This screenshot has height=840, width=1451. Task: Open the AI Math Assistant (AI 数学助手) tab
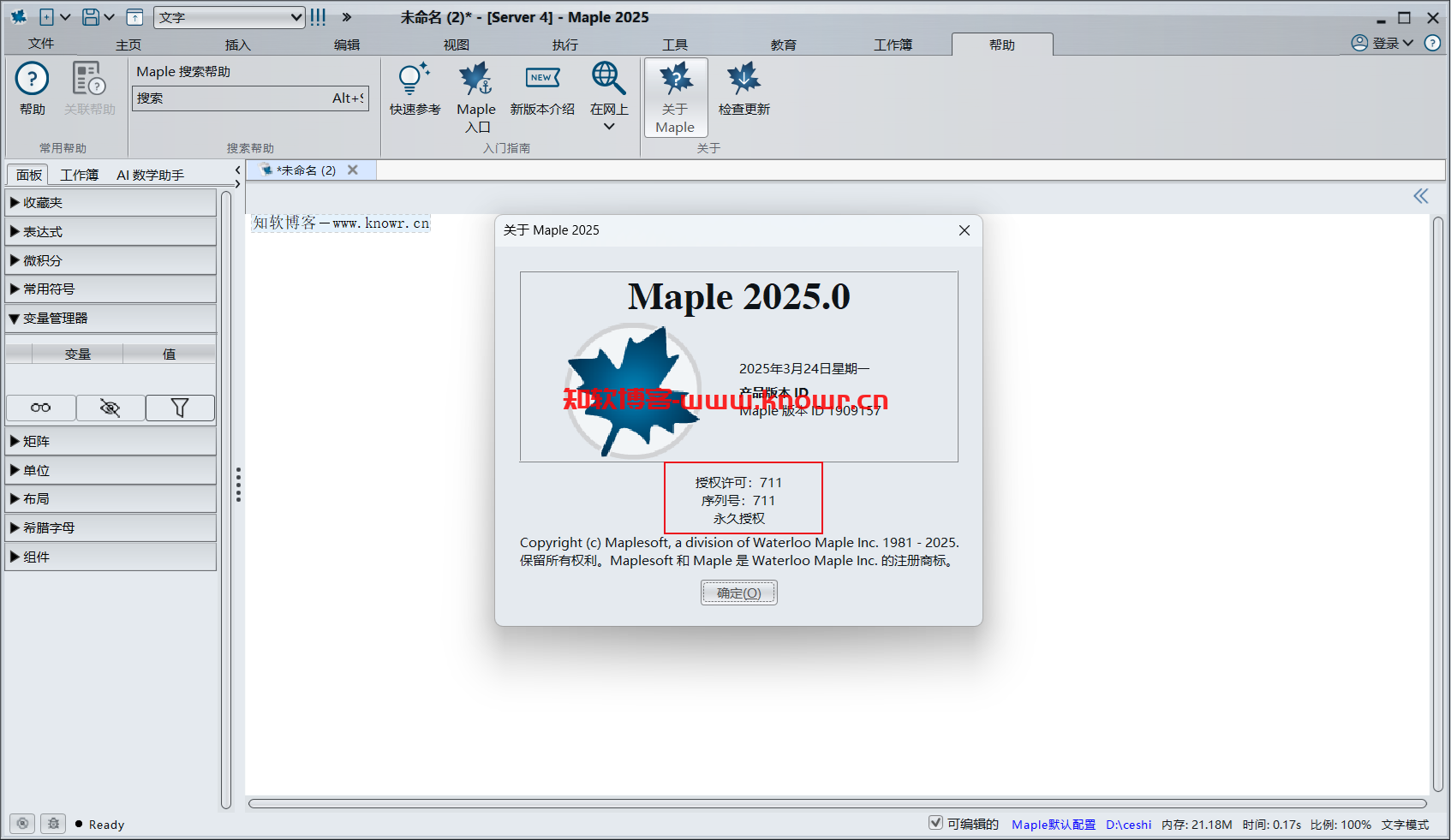pyautogui.click(x=150, y=175)
